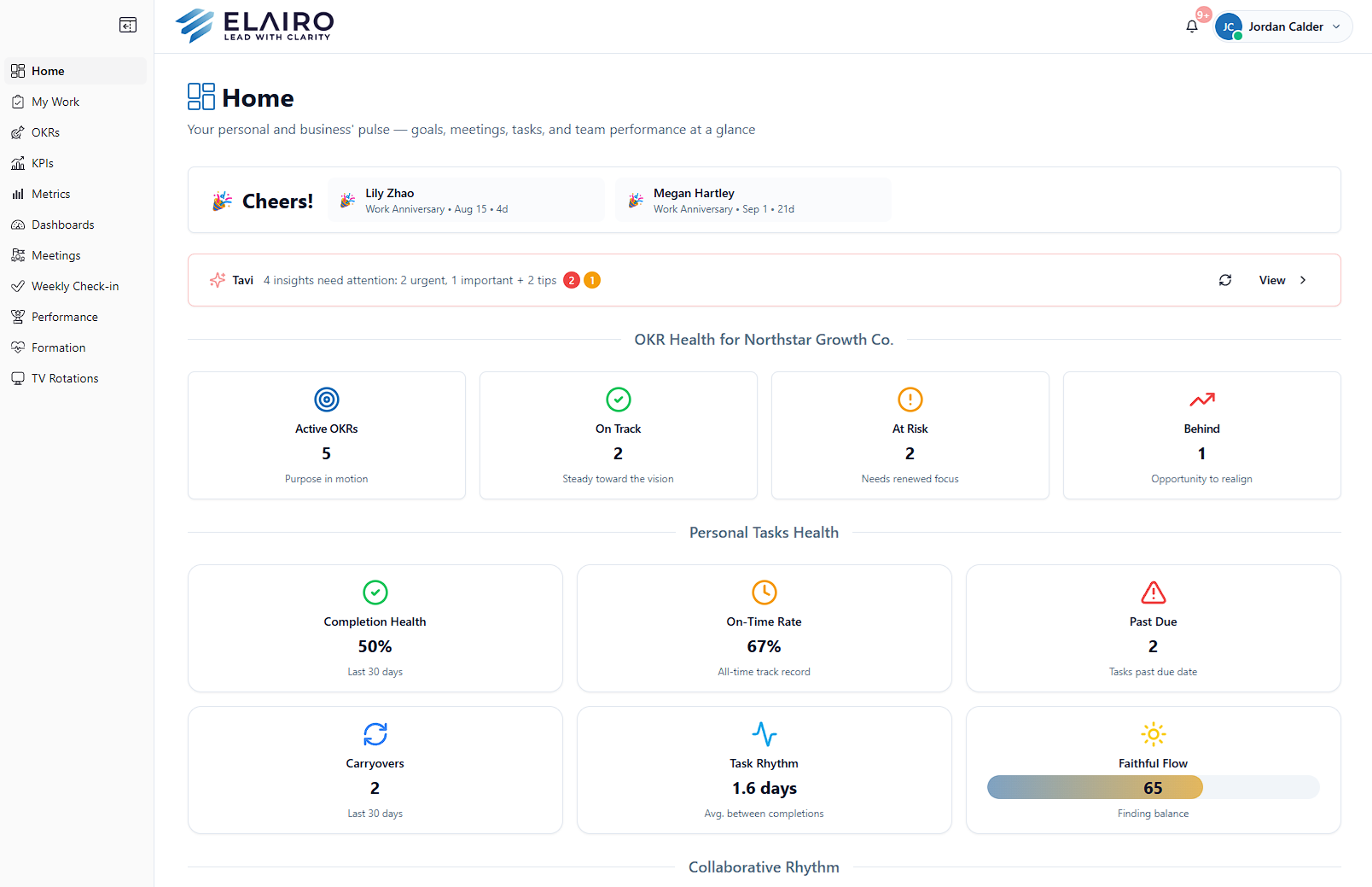1372x887 pixels.
Task: Navigate to OKRs
Action: pyautogui.click(x=76, y=132)
